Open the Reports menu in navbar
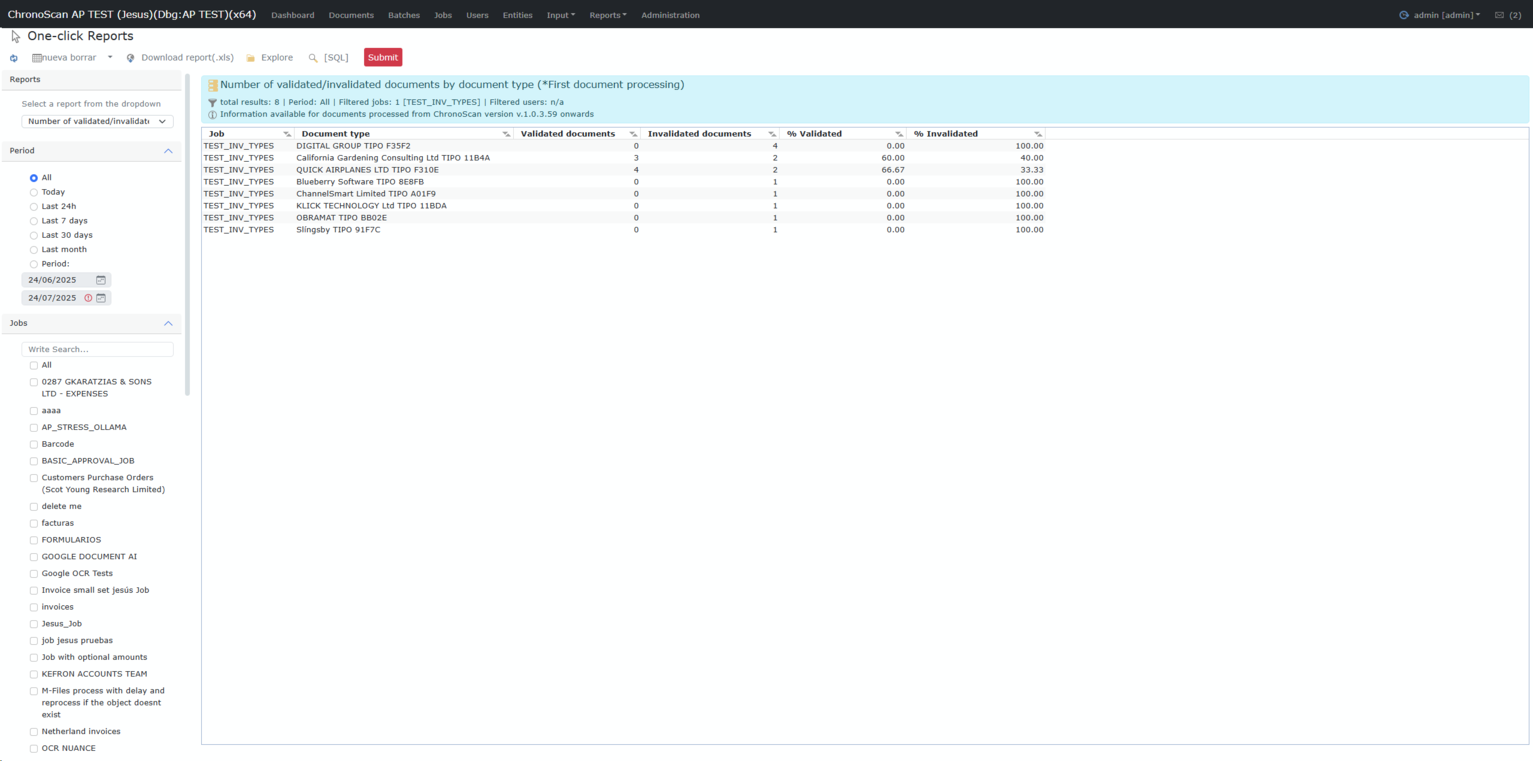 click(607, 15)
